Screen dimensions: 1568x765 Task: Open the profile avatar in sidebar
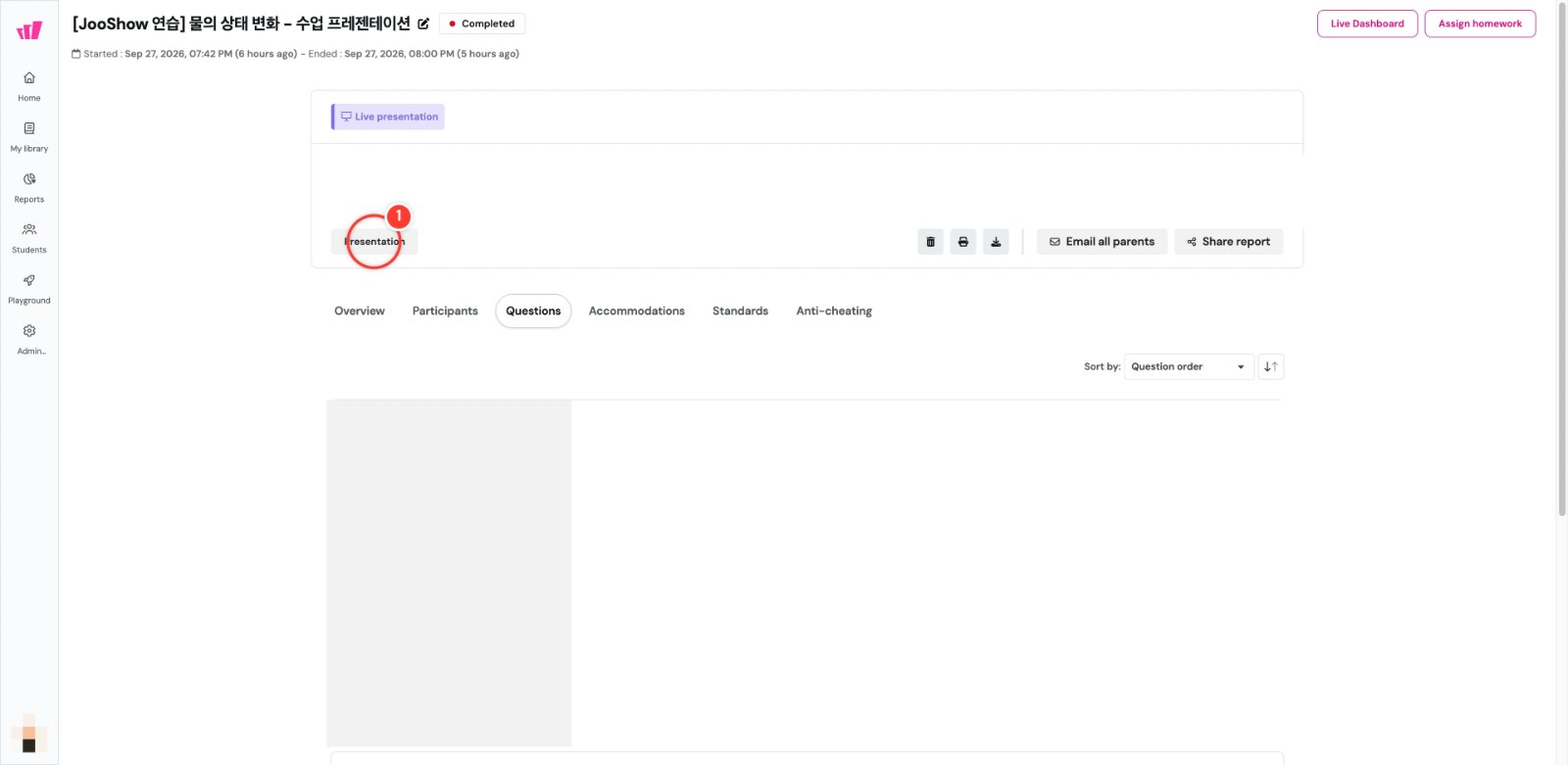tap(29, 733)
